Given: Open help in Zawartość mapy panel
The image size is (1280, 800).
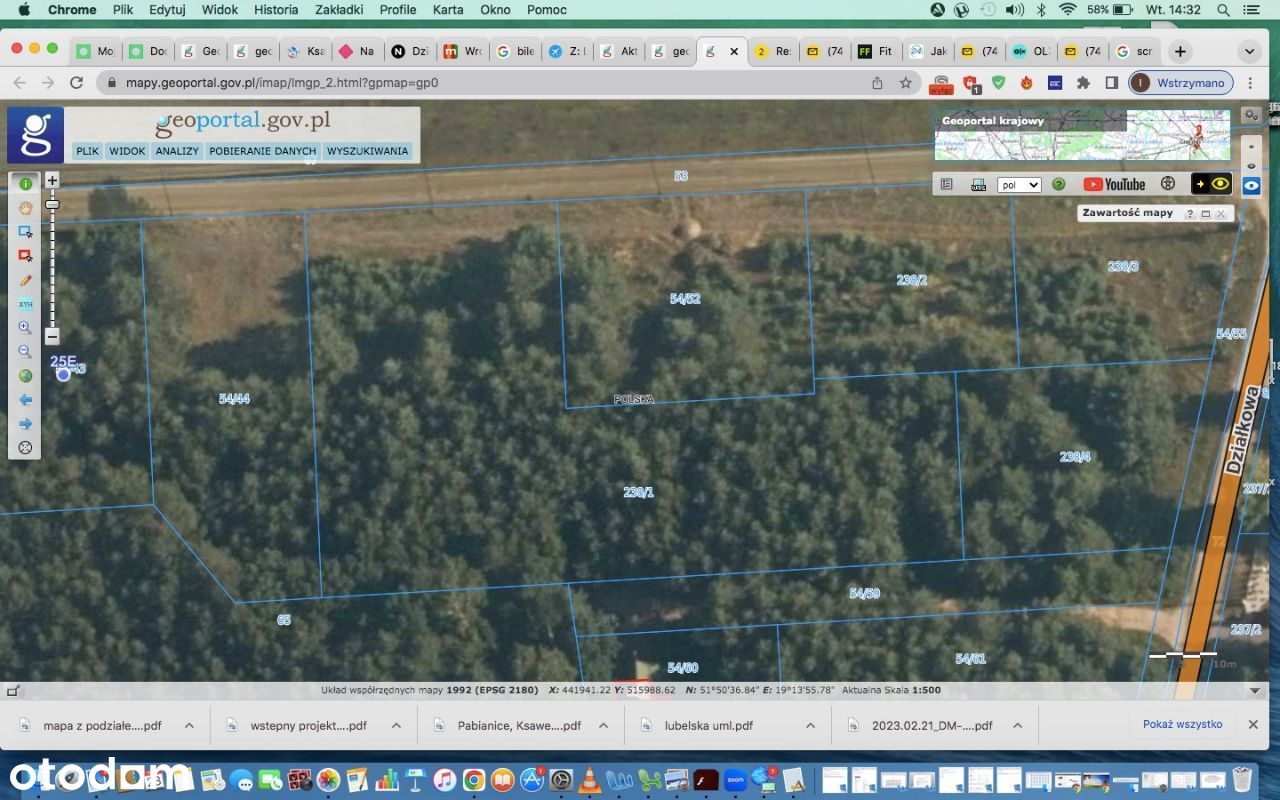Looking at the screenshot, I should point(1190,214).
